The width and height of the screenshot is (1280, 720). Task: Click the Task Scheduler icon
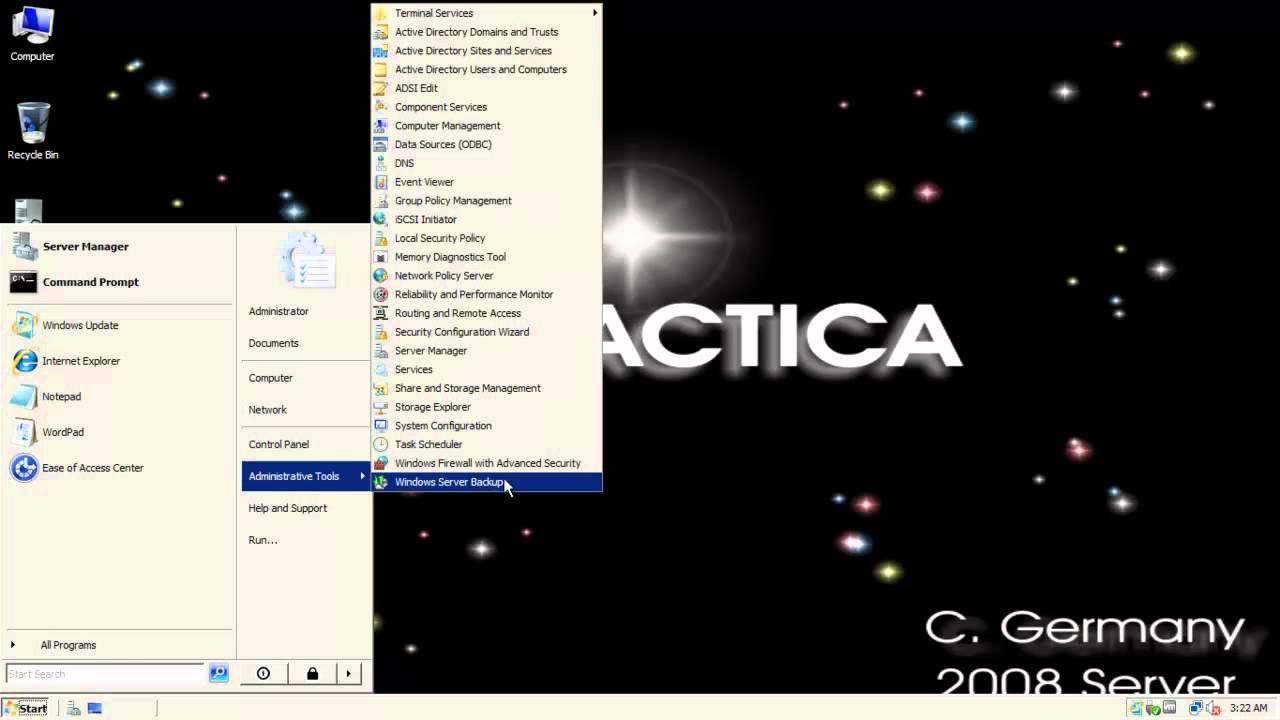(380, 444)
